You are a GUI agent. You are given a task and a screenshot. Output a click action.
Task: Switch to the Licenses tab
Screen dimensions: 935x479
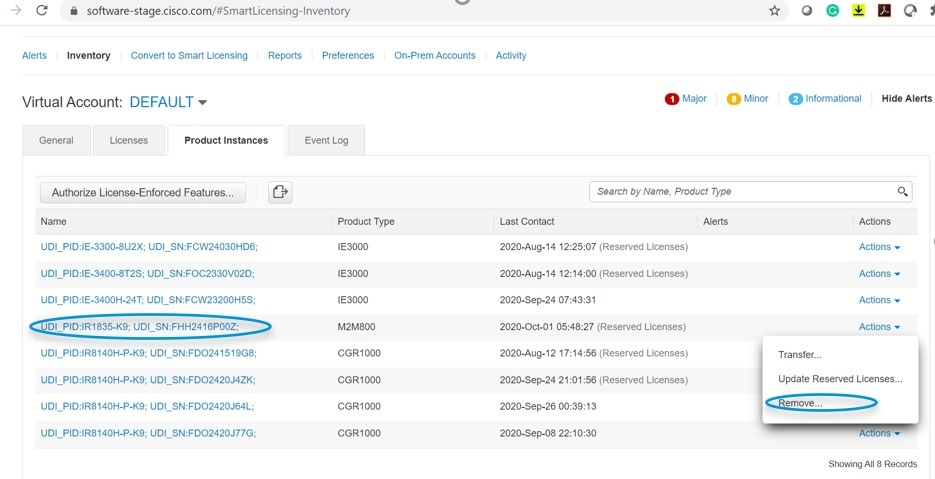click(x=129, y=141)
